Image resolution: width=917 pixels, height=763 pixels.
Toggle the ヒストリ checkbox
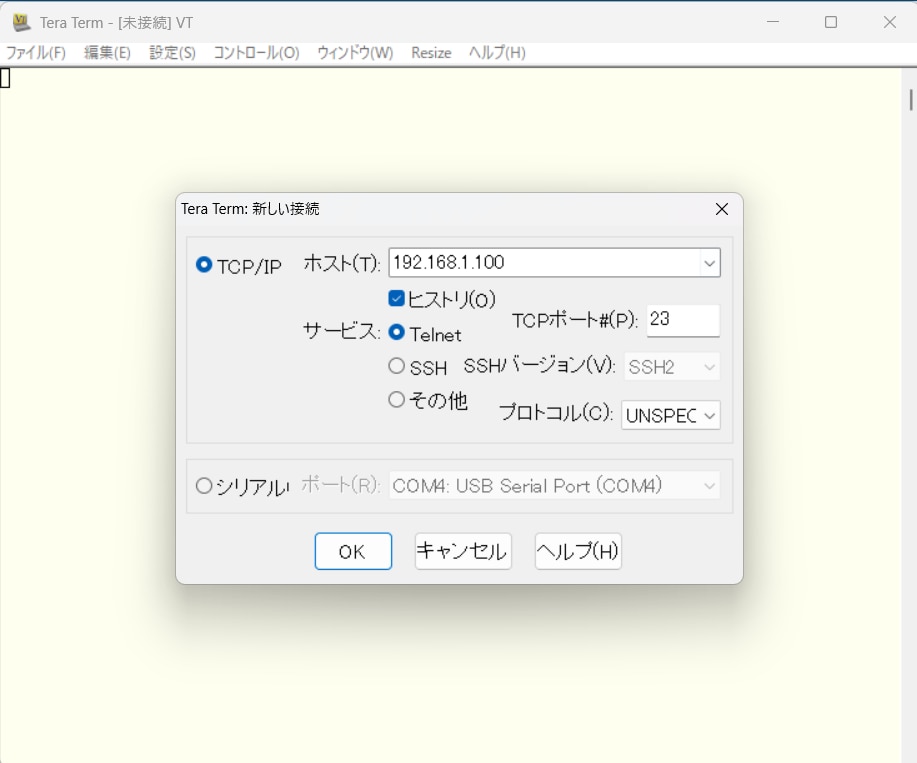pos(396,298)
